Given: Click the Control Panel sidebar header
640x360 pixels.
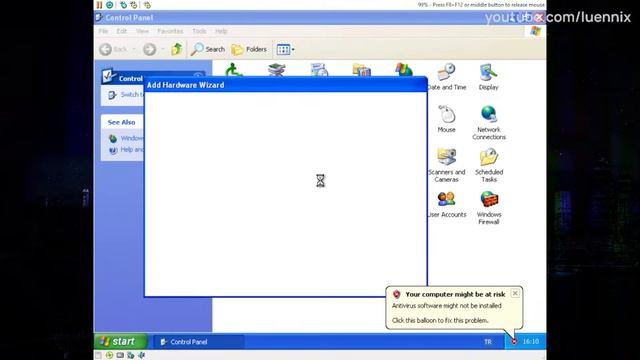Looking at the screenshot, I should [122, 77].
